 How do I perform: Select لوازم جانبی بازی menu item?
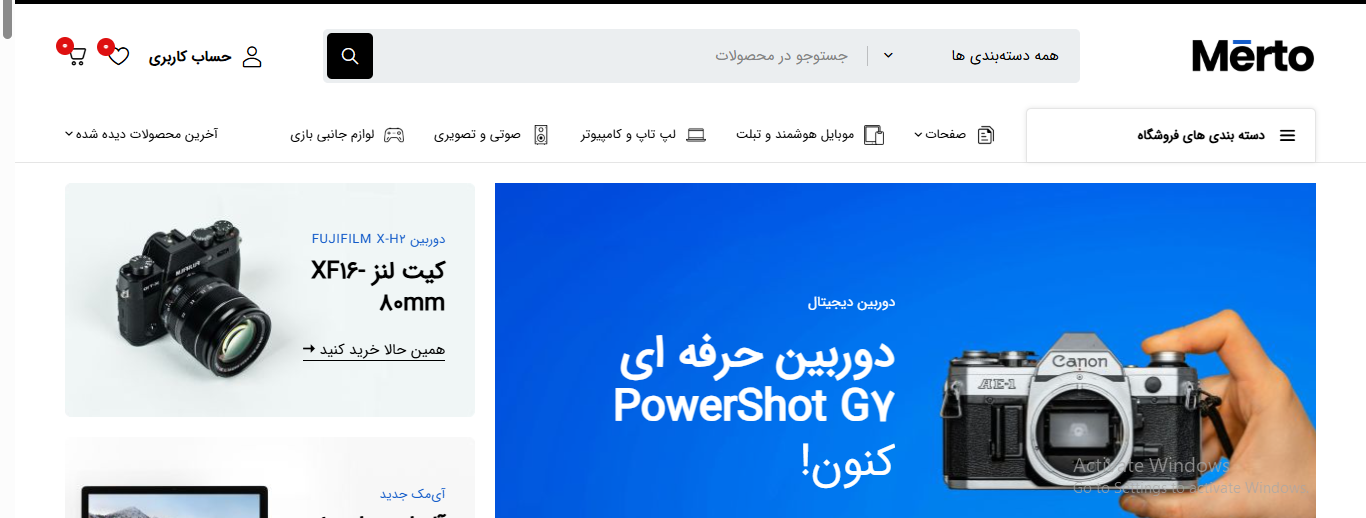pos(332,134)
